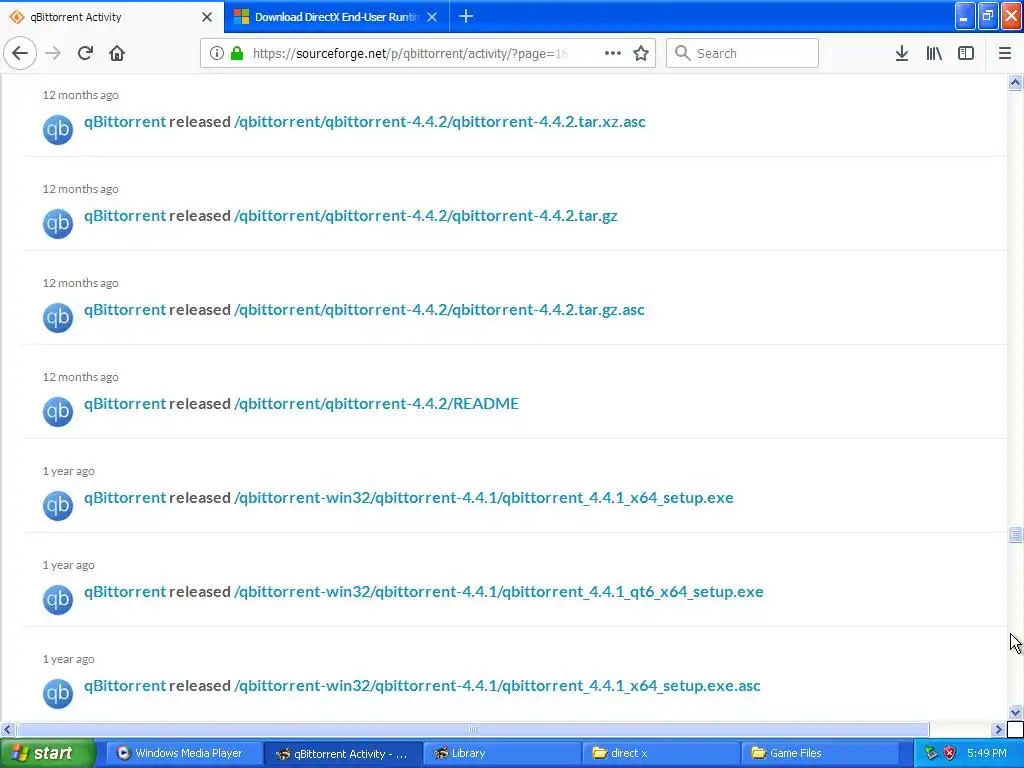Click the horizontal scrollbar left arrow

[x=7, y=729]
